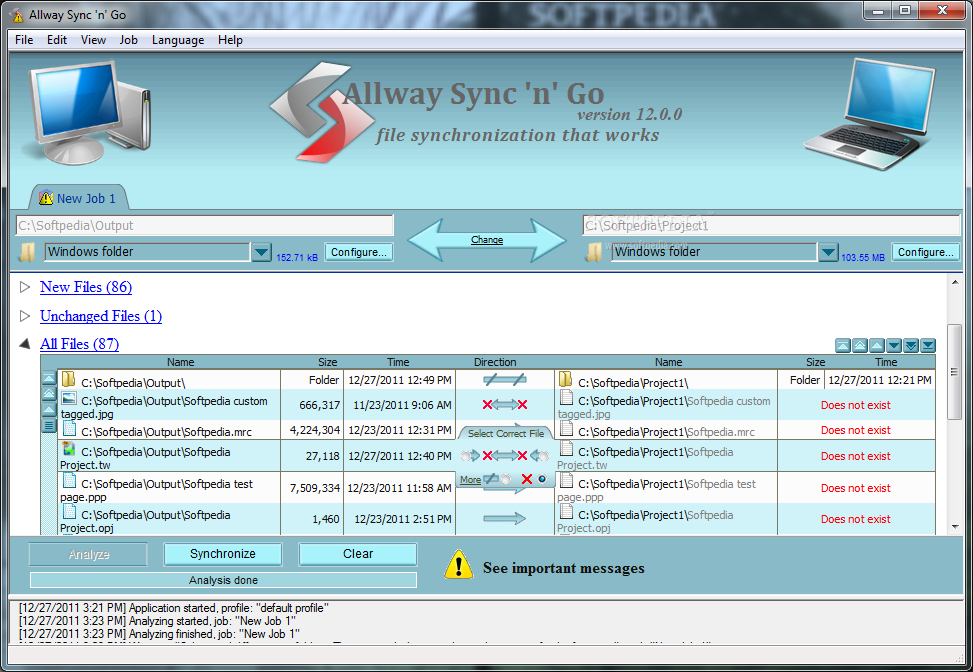Click the colorful icon of Output Softpedia Project.tw
Screen dimensions: 973x672
[x=69, y=449]
